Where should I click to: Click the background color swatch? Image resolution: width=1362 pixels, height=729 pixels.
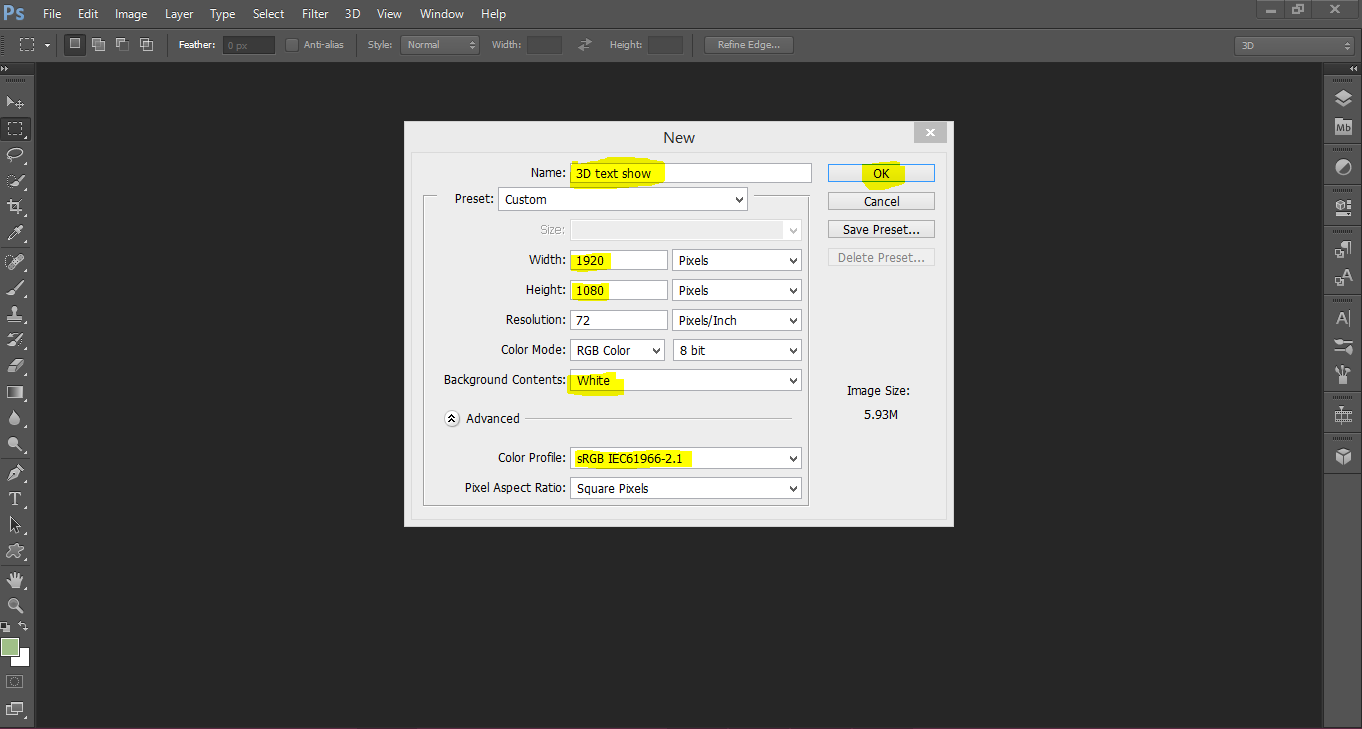click(24, 659)
